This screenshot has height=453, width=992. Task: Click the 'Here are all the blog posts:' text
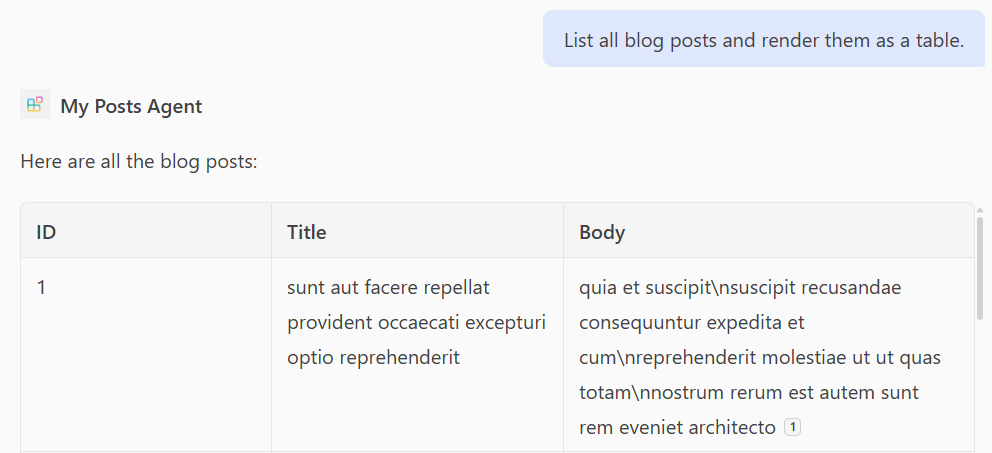click(x=139, y=161)
